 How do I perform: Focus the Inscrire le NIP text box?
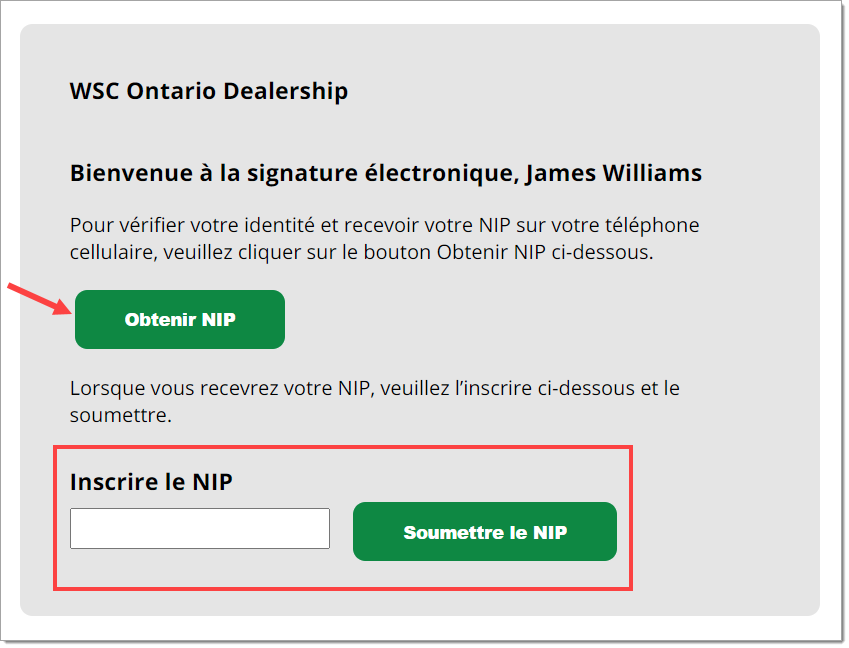200,528
